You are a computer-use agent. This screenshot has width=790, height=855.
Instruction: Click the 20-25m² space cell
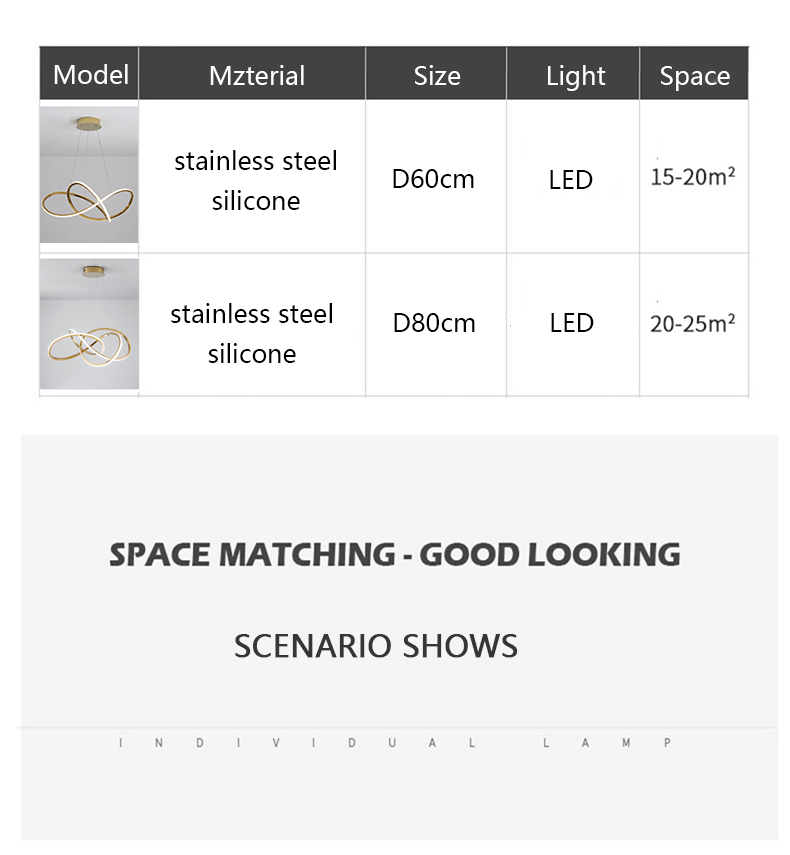click(693, 323)
